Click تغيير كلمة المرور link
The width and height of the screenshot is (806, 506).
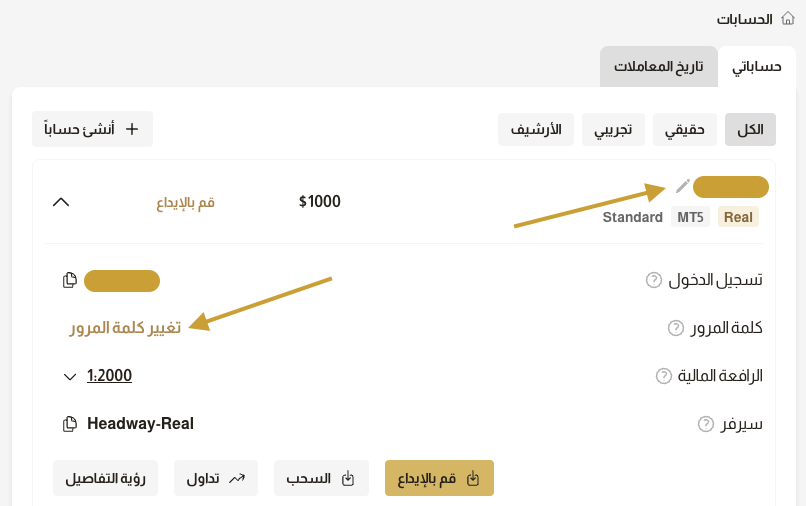point(125,328)
